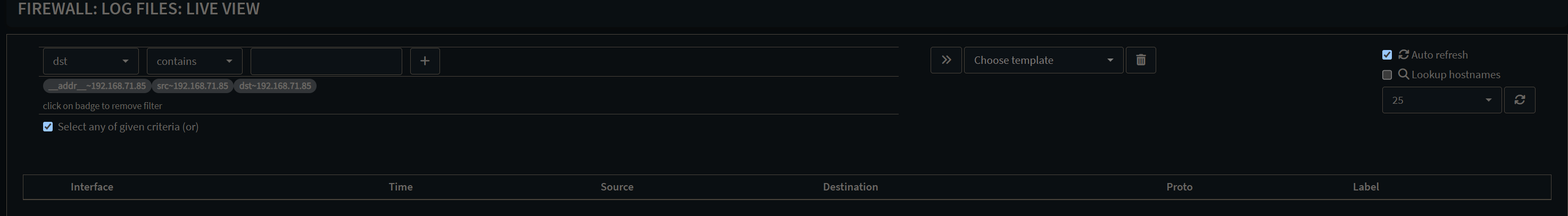Image resolution: width=1568 pixels, height=216 pixels.
Task: Uncheck Select any of given criteria (or)
Action: point(48,127)
